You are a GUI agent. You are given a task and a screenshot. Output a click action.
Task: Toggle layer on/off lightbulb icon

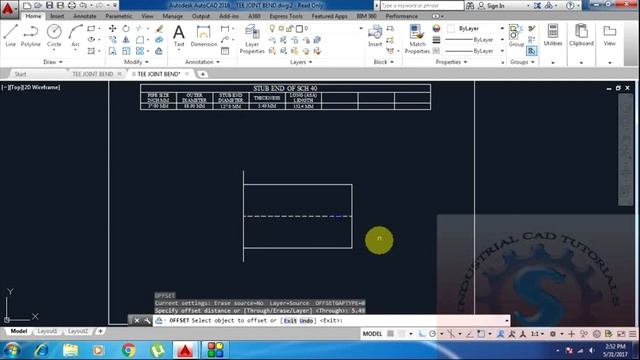pyautogui.click(x=272, y=29)
